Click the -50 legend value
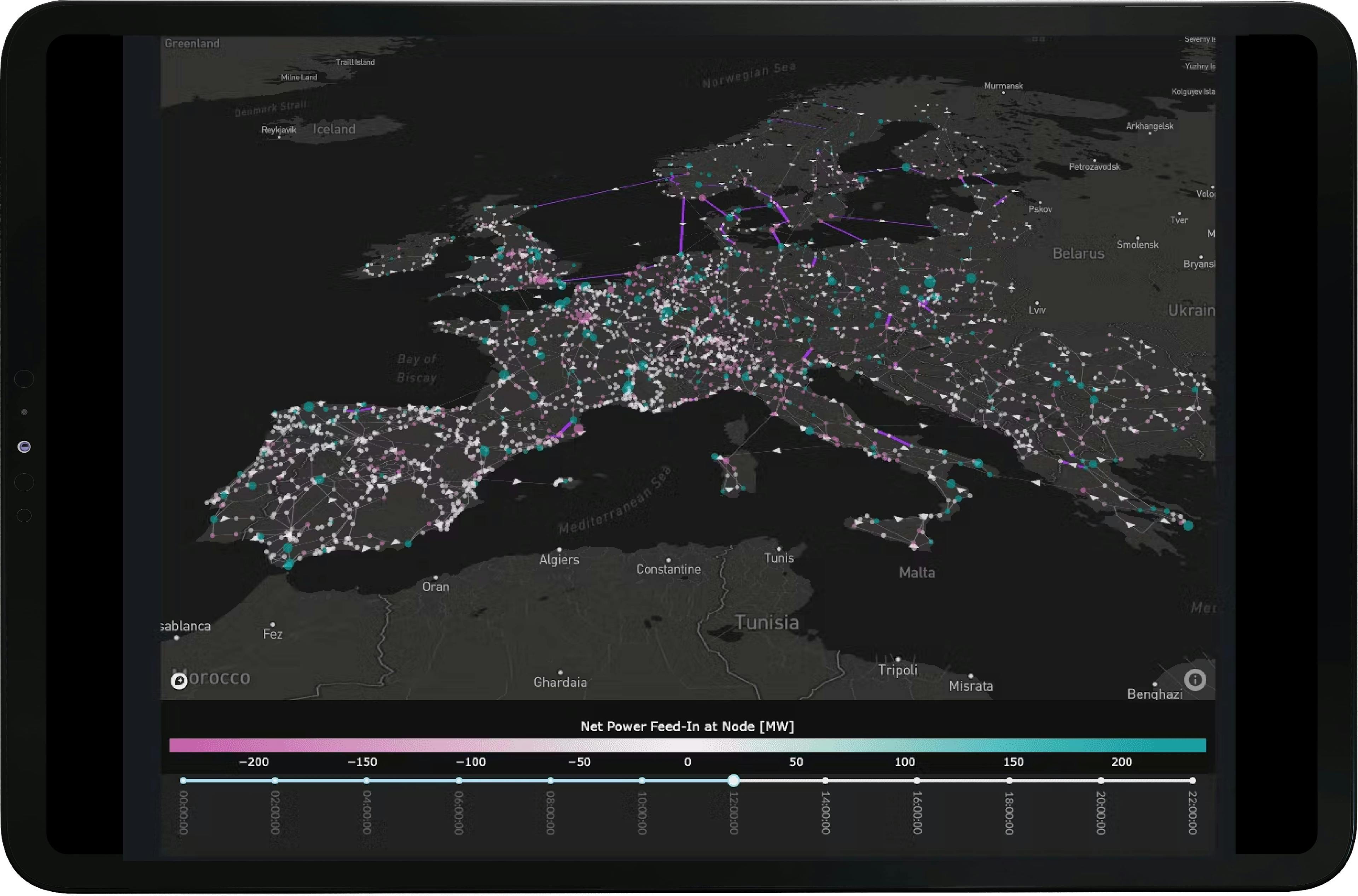The width and height of the screenshot is (1358, 896). click(x=579, y=762)
